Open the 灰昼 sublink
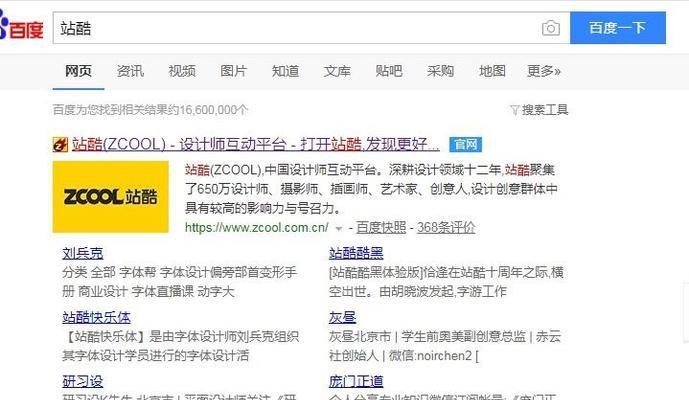This screenshot has width=689, height=400. (x=342, y=317)
